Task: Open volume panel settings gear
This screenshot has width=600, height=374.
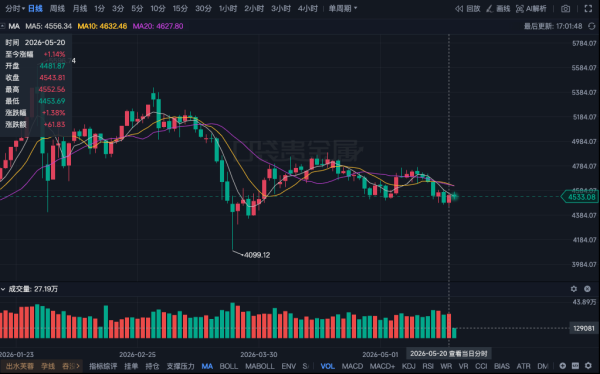Action: click(574, 289)
